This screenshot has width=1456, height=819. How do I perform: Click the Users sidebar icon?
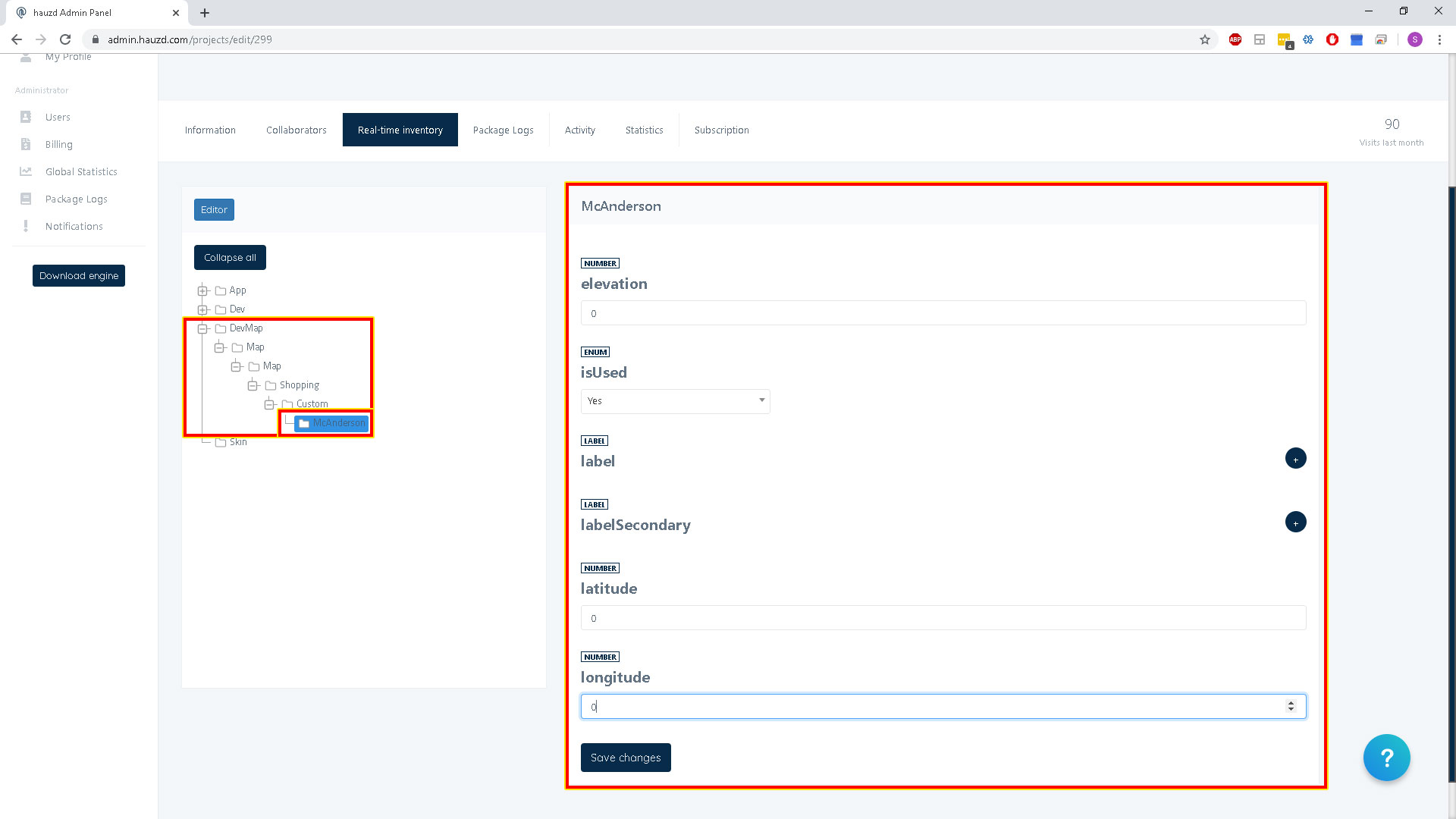click(x=26, y=117)
